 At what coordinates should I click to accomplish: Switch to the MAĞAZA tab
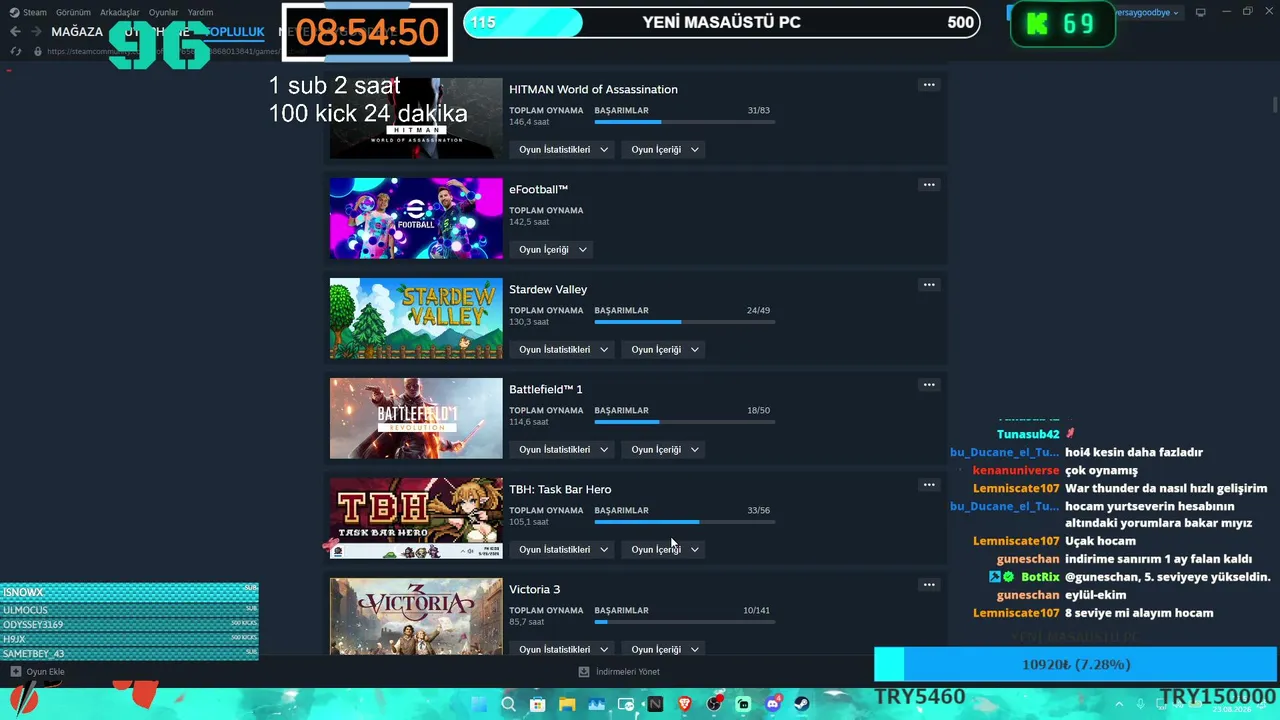coord(77,32)
